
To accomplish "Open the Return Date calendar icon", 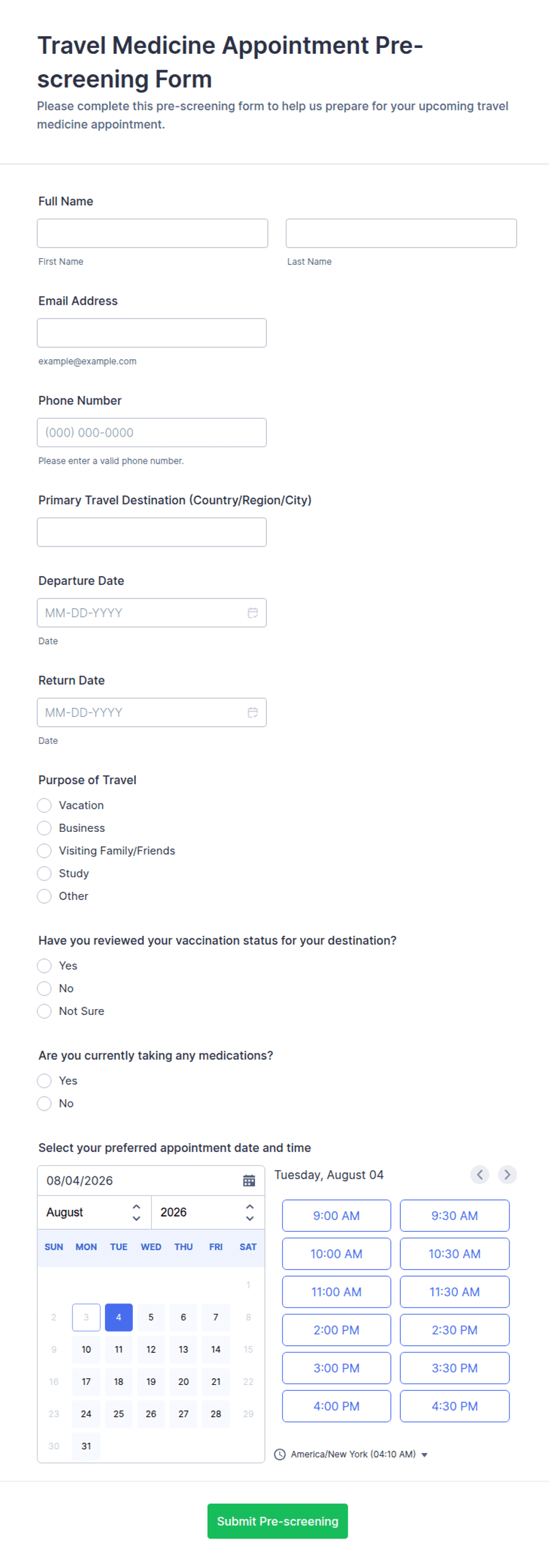I will pos(252,712).
